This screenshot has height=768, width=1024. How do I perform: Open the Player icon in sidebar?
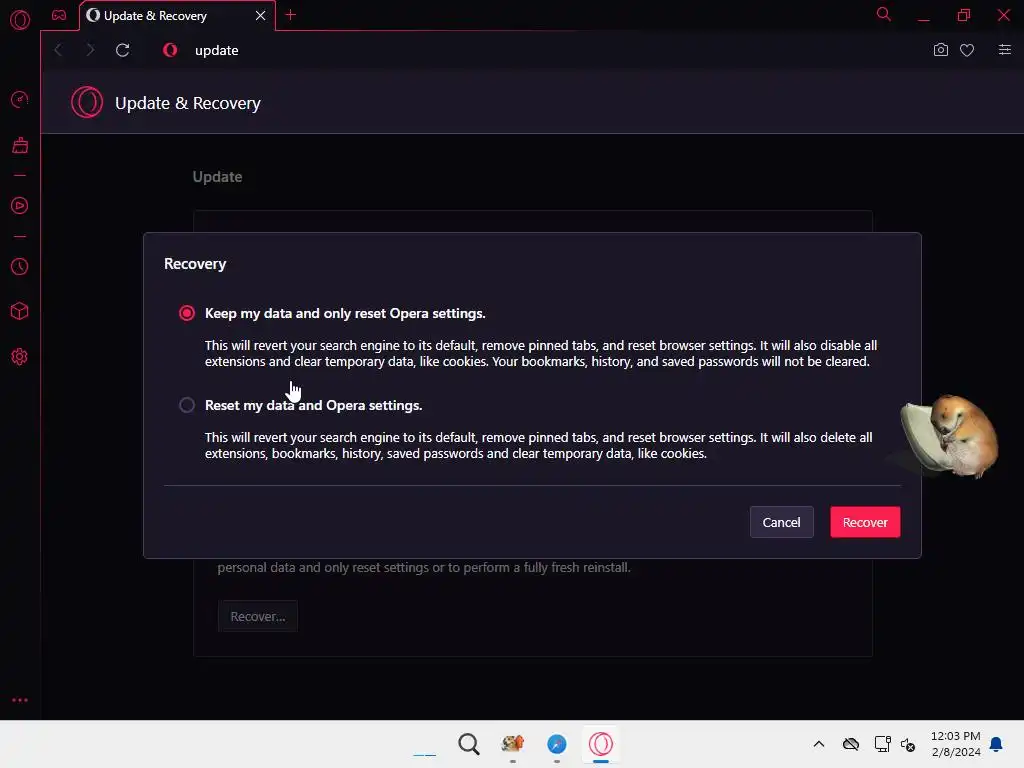[x=20, y=206]
